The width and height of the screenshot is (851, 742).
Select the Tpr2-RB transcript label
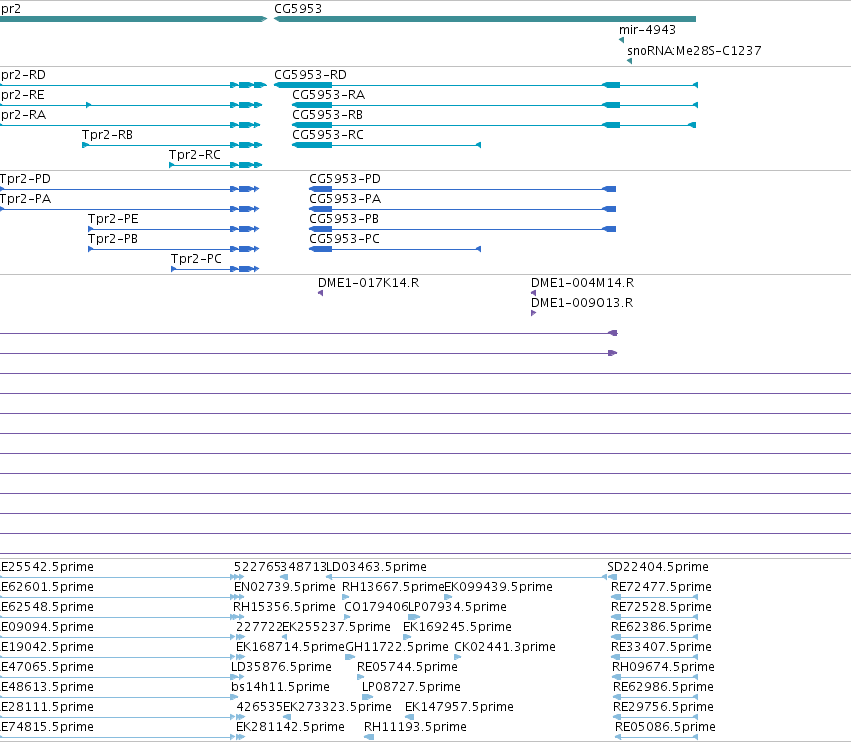(107, 135)
